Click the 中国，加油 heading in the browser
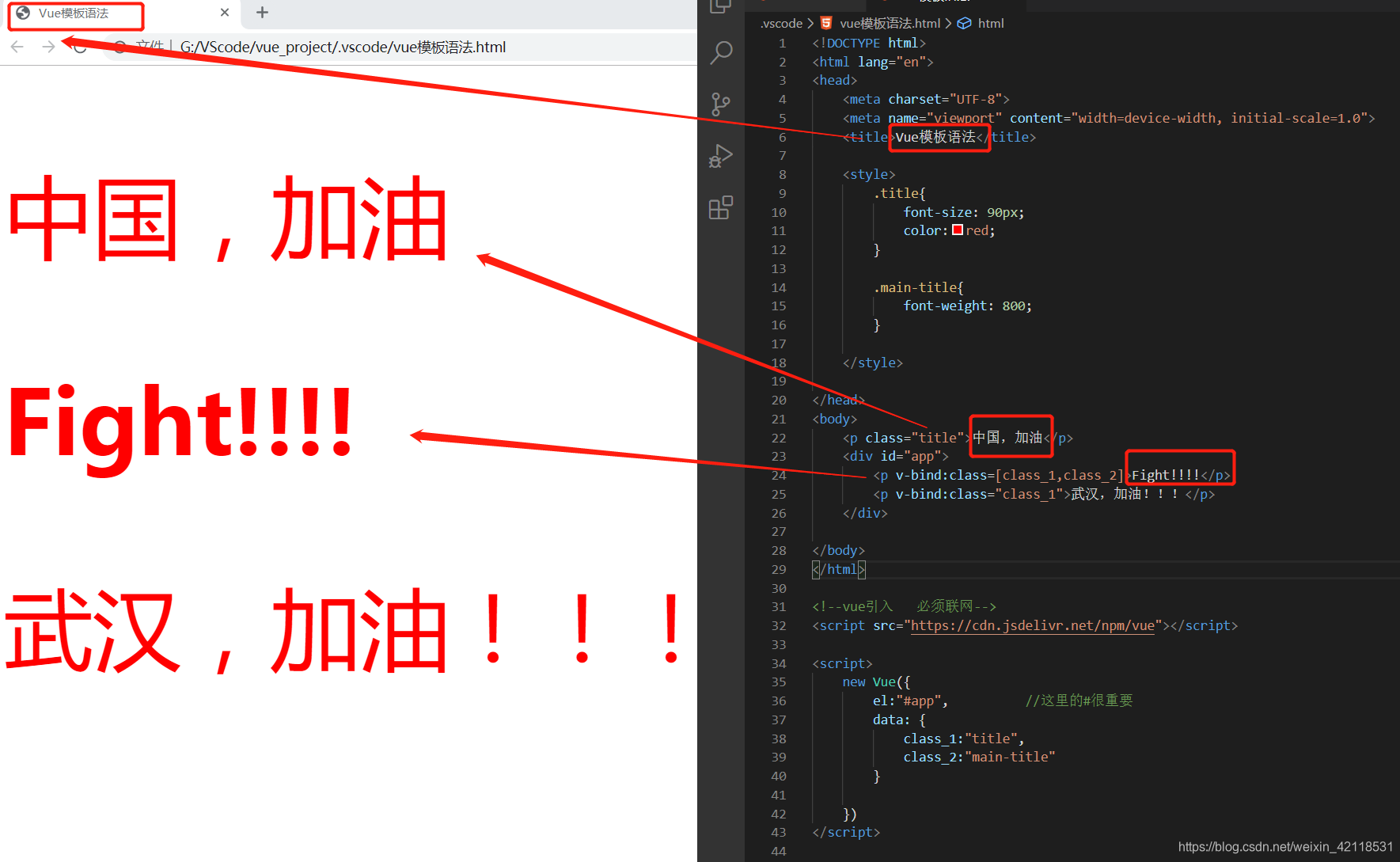 228,219
